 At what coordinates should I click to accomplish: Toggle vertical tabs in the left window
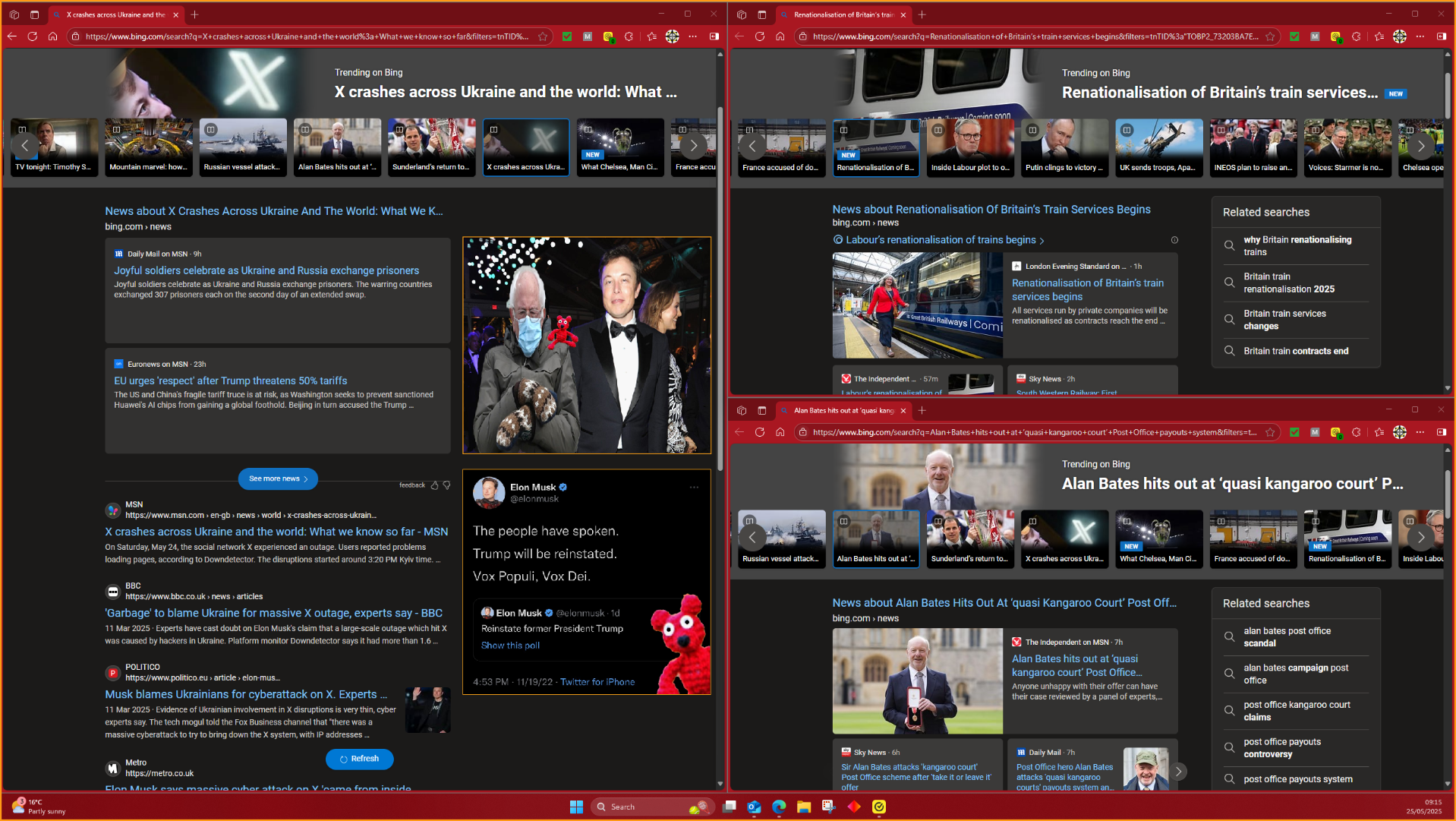[34, 14]
